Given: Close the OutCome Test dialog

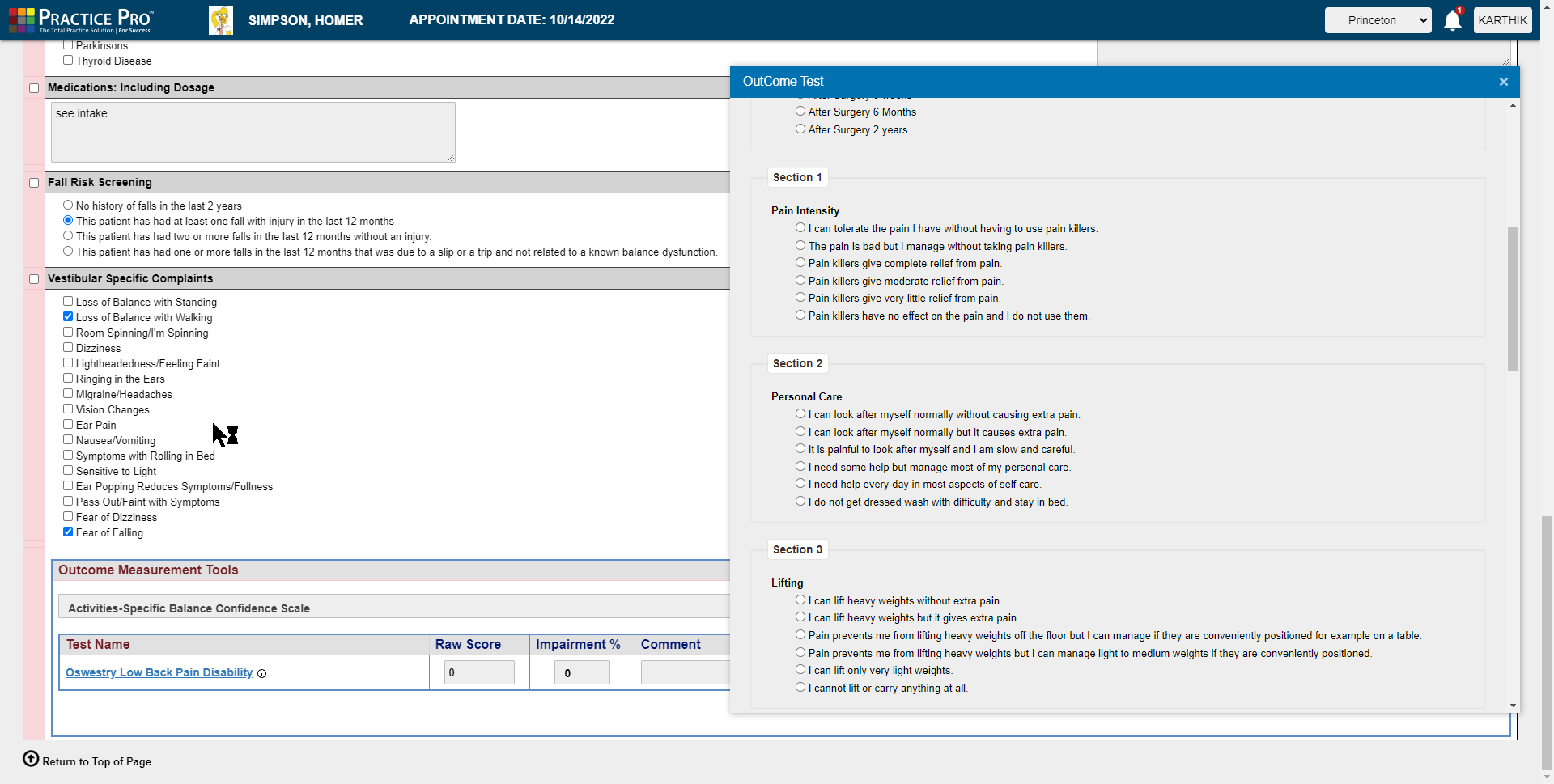Looking at the screenshot, I should (x=1503, y=81).
